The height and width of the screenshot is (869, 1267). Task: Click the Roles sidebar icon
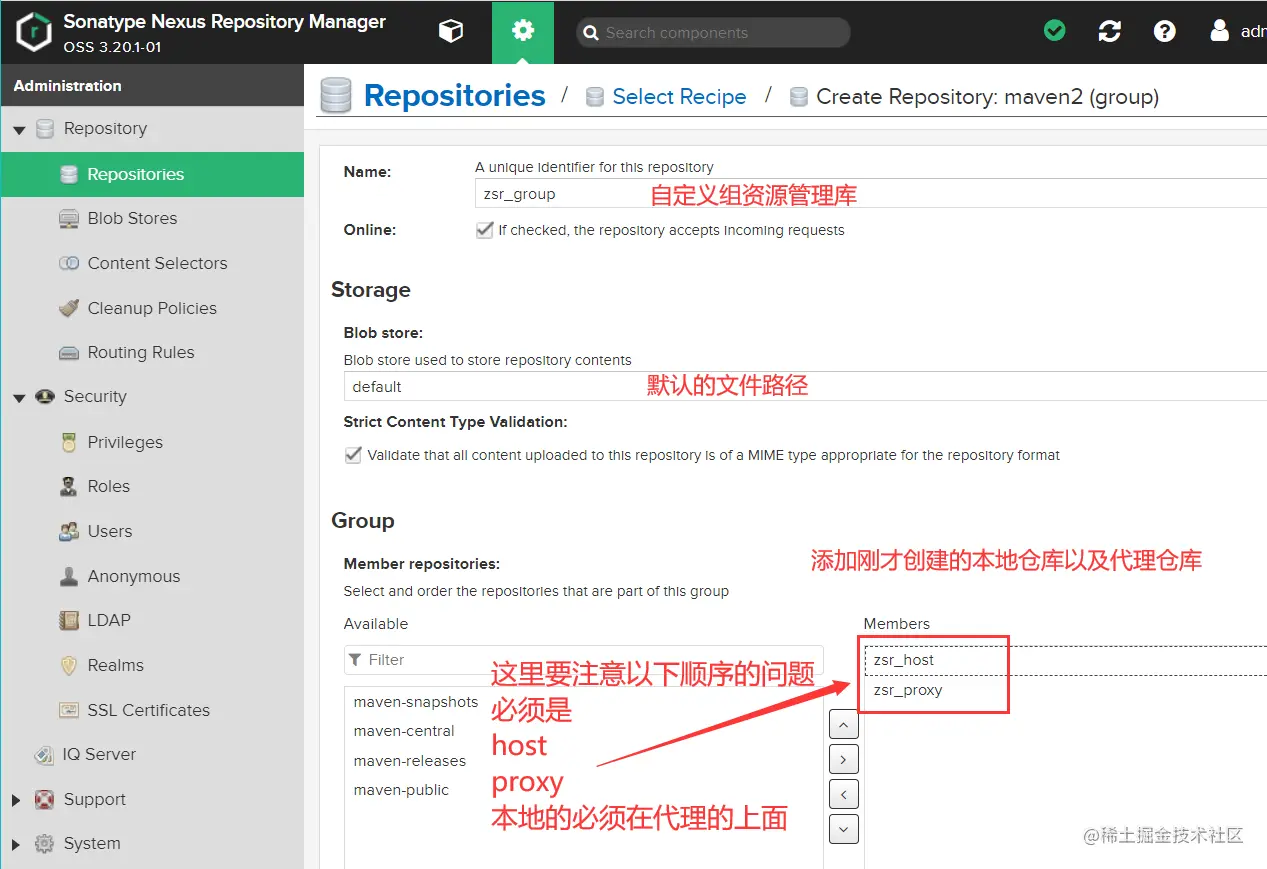pos(69,486)
